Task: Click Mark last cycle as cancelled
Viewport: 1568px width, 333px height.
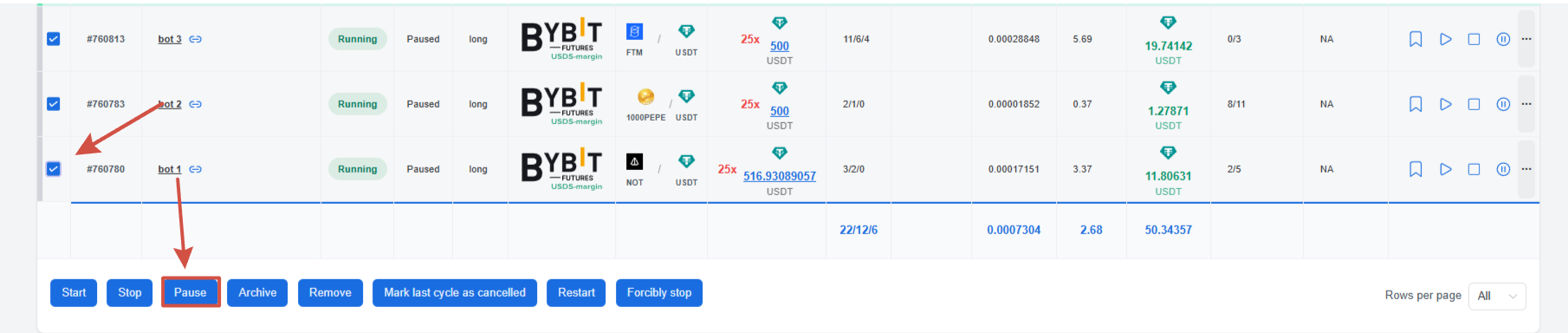Action: pos(455,292)
